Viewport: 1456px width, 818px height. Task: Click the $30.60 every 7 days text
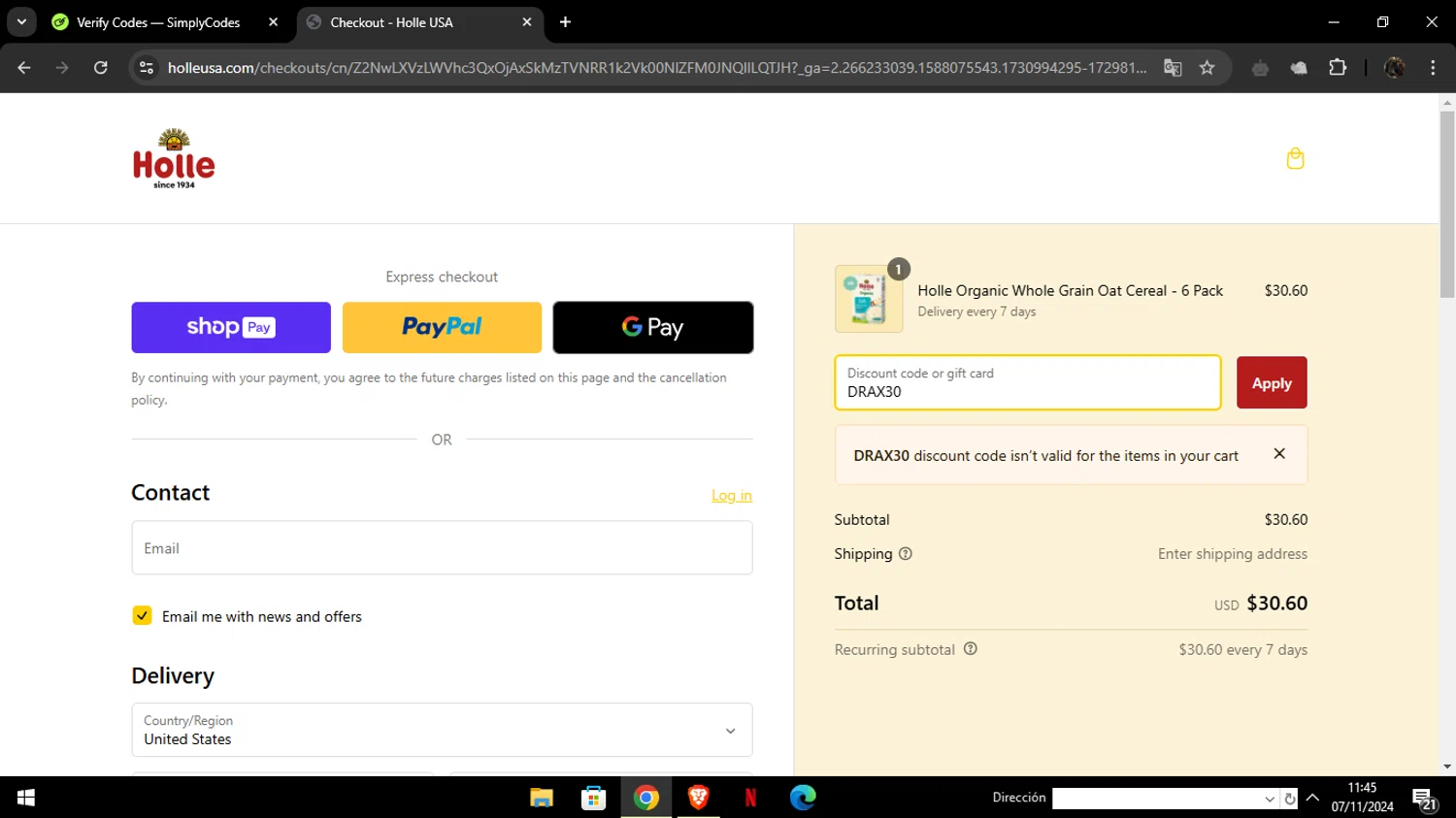pos(1243,649)
